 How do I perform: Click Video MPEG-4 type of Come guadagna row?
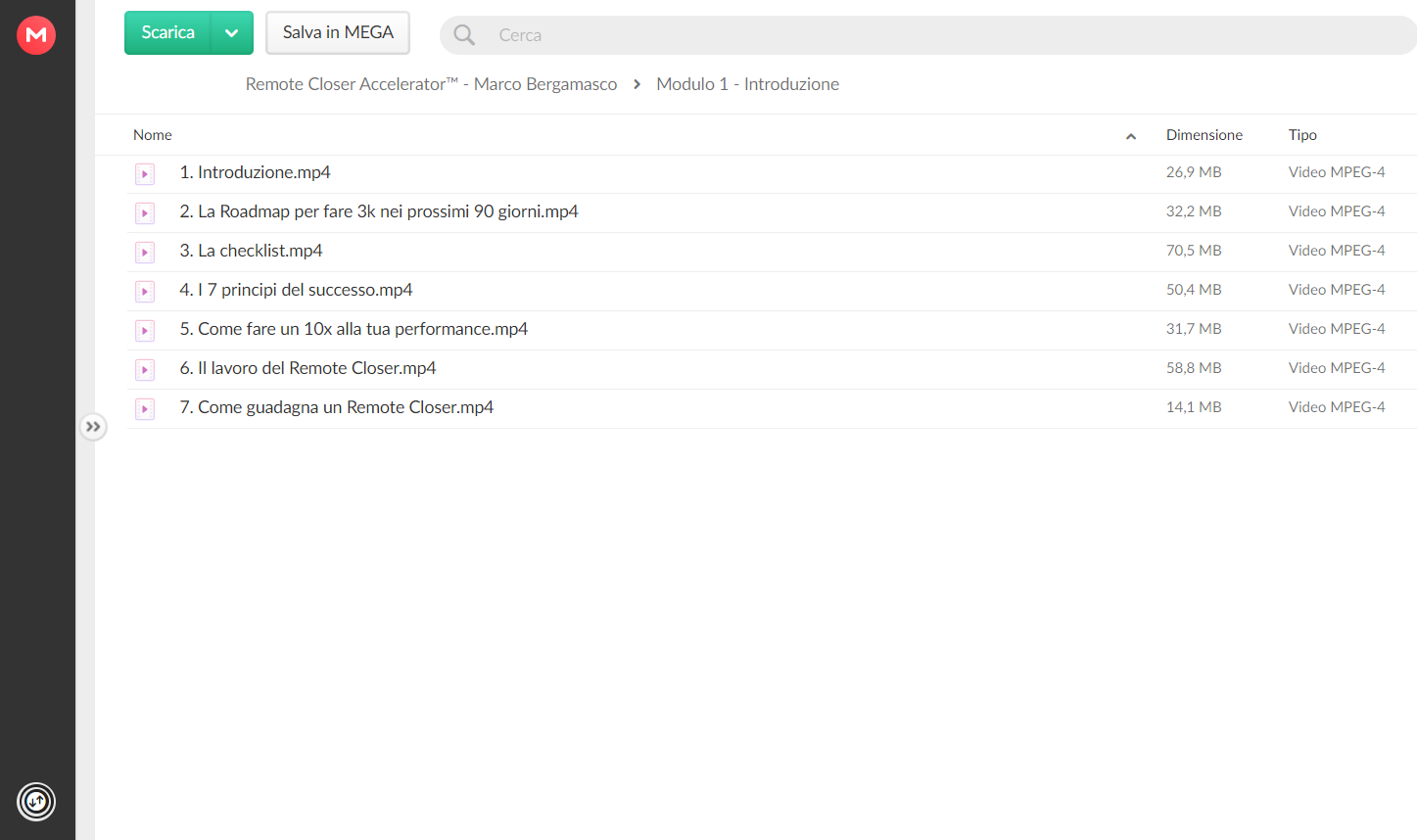1337,407
